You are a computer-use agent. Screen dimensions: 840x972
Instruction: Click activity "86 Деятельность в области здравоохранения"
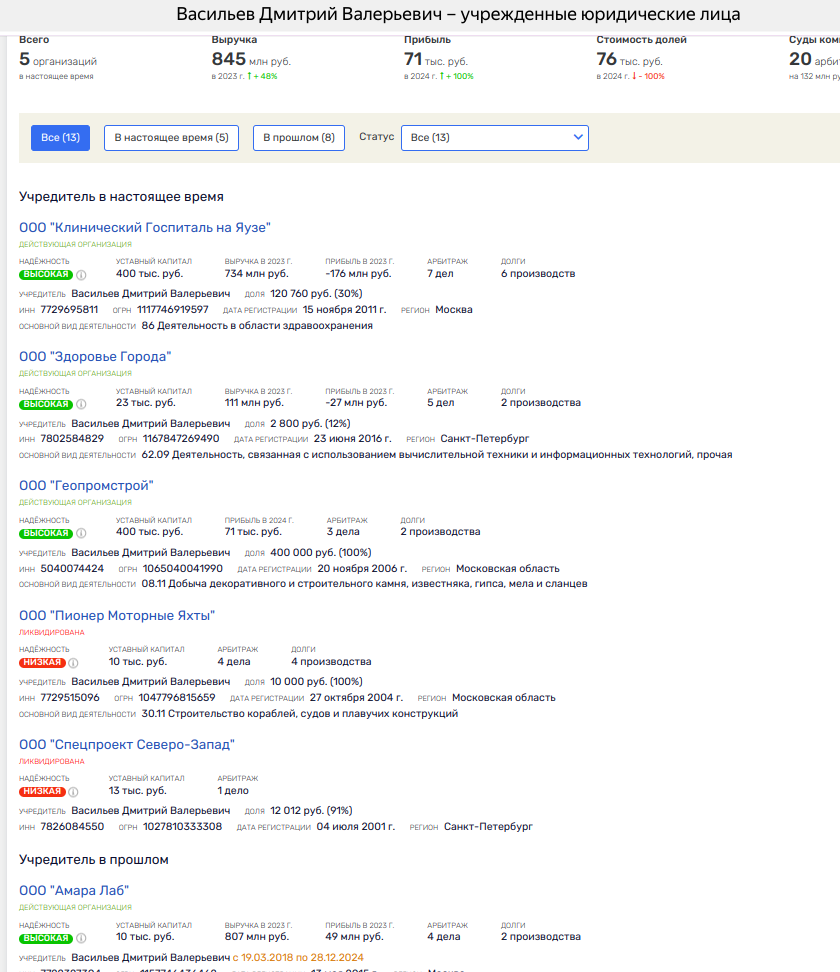pyautogui.click(x=257, y=325)
